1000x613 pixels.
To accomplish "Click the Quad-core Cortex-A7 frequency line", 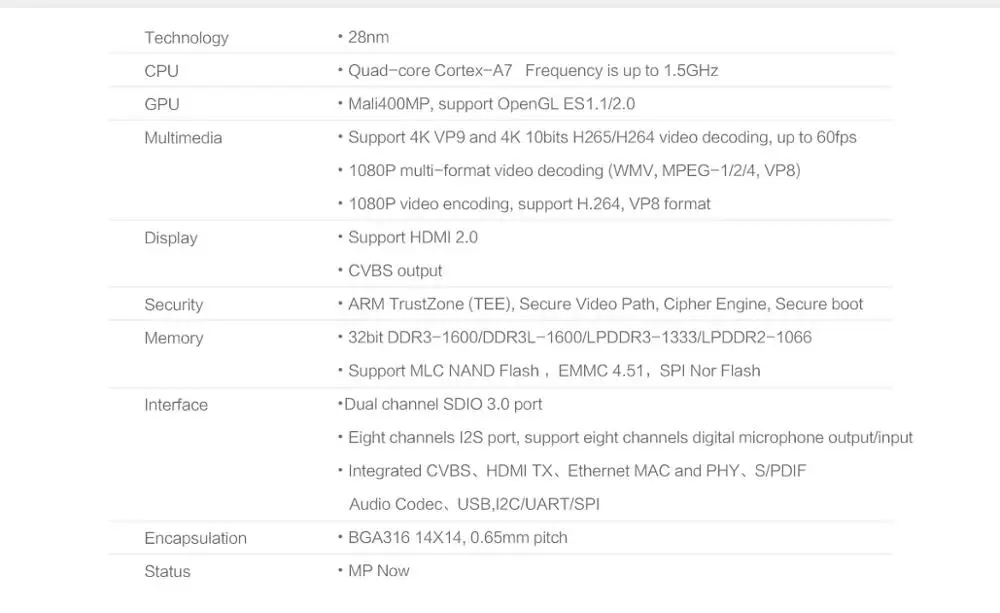I will (x=533, y=70).
